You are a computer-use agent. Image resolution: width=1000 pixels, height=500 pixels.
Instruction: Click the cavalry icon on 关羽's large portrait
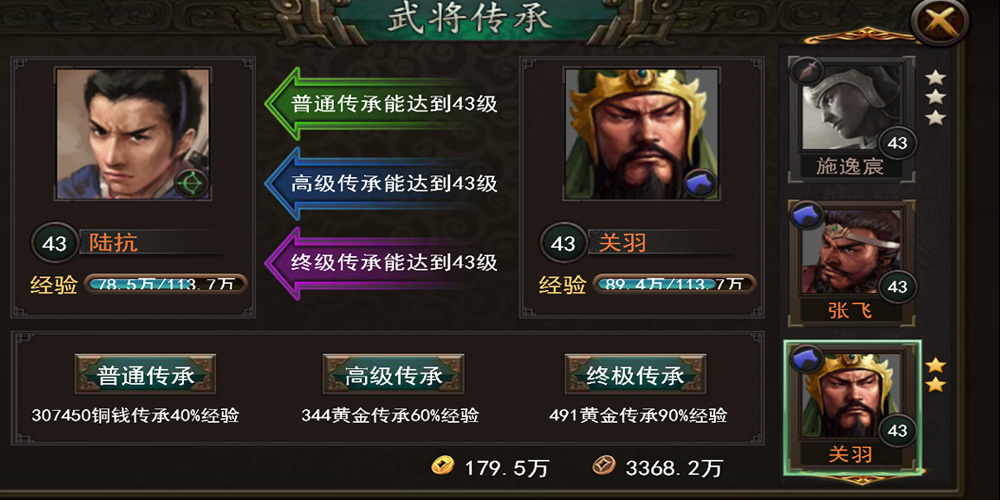pyautogui.click(x=700, y=184)
